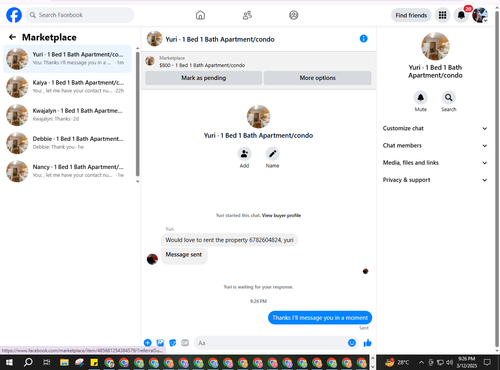Choose a GIF from the composer
Image resolution: width=500 pixels, height=370 pixels.
[x=185, y=343]
